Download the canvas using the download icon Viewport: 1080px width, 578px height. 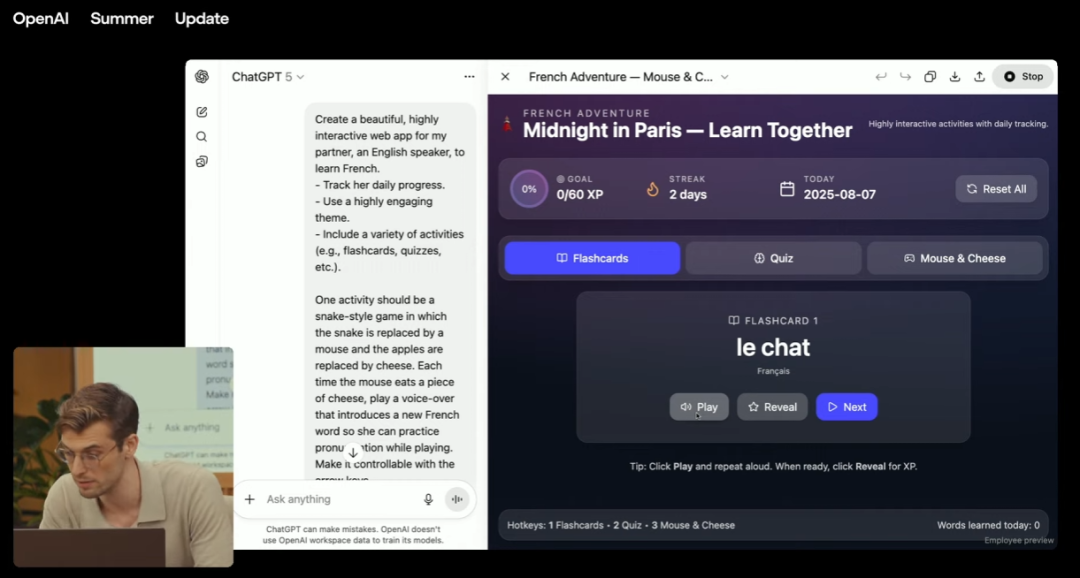[955, 76]
